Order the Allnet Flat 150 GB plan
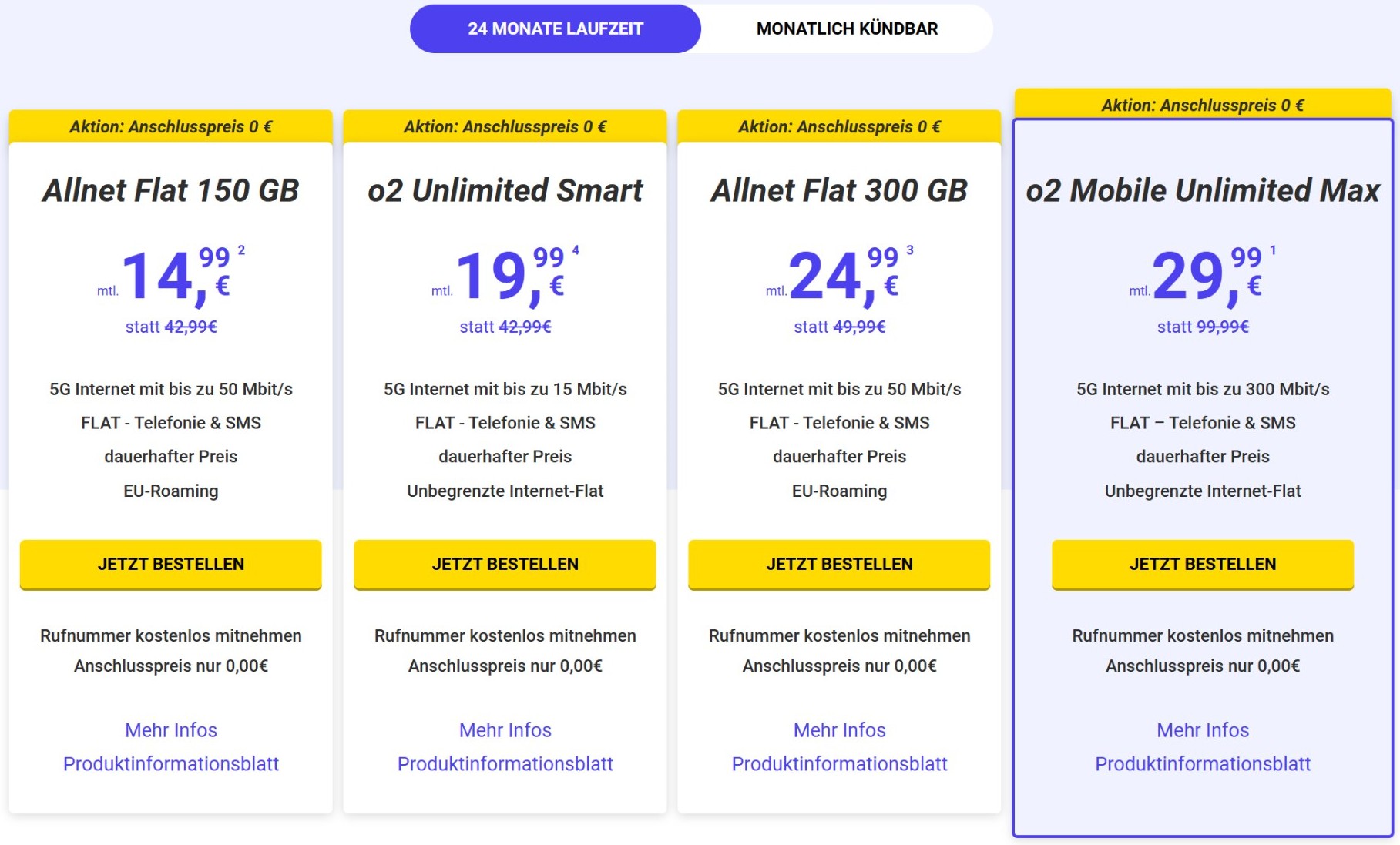This screenshot has height=845, width=1400. tap(171, 564)
